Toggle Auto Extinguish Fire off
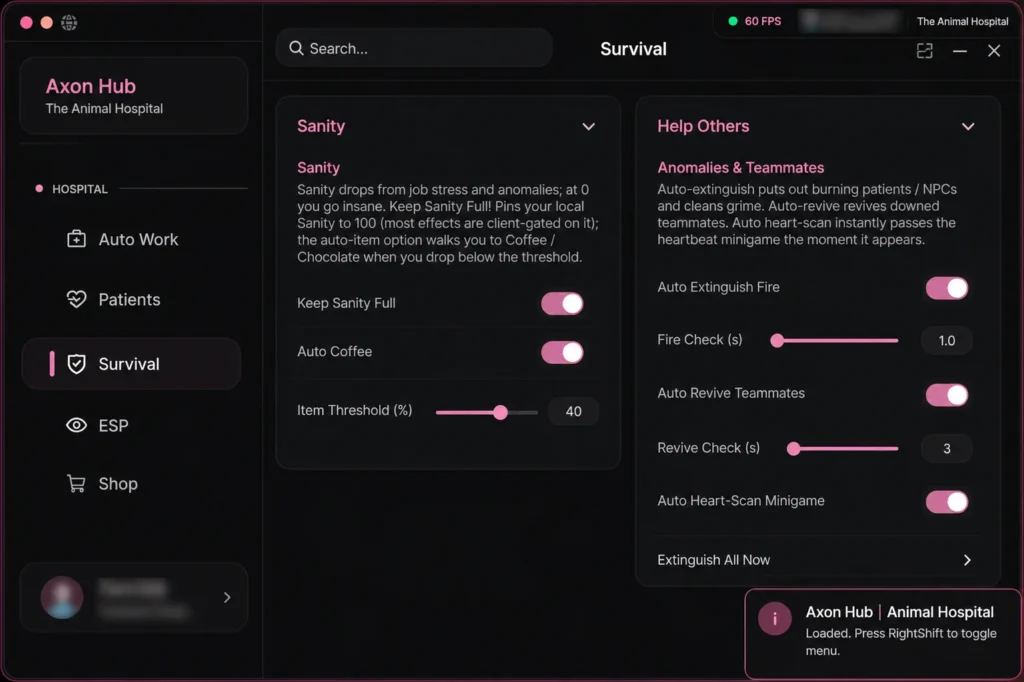1024x682 pixels. 946,288
